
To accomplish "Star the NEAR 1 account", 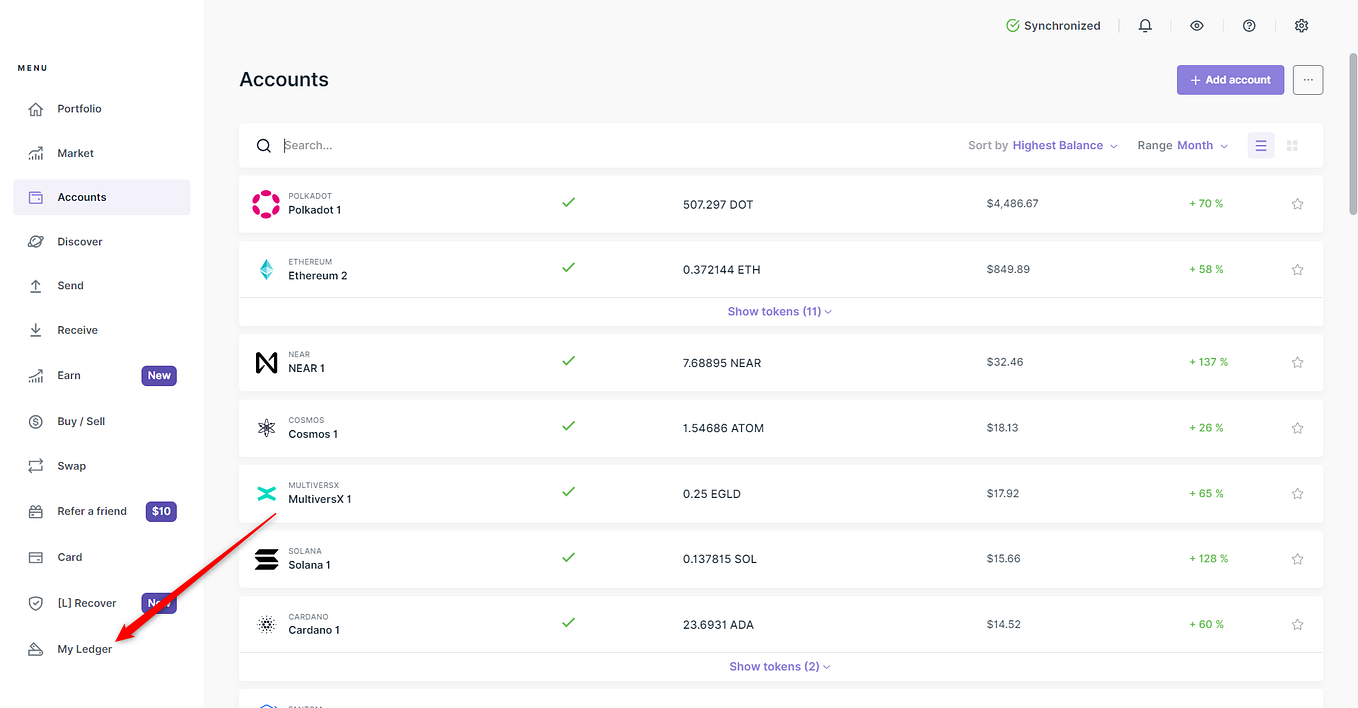I will click(1297, 362).
